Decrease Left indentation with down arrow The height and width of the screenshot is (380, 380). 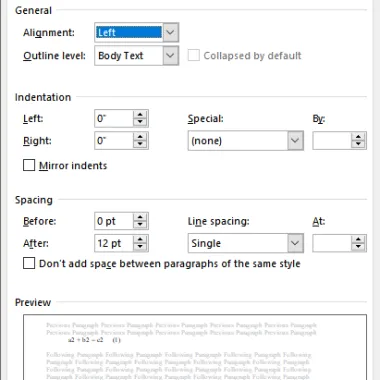coord(140,122)
